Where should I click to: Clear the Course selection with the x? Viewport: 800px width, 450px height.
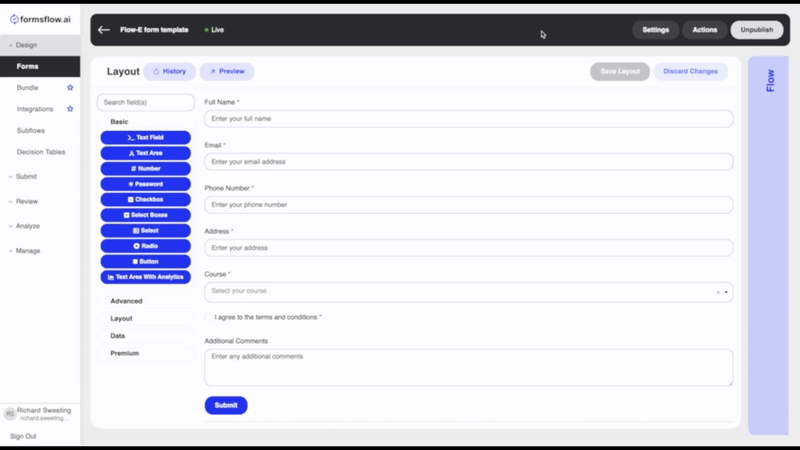pyautogui.click(x=717, y=292)
